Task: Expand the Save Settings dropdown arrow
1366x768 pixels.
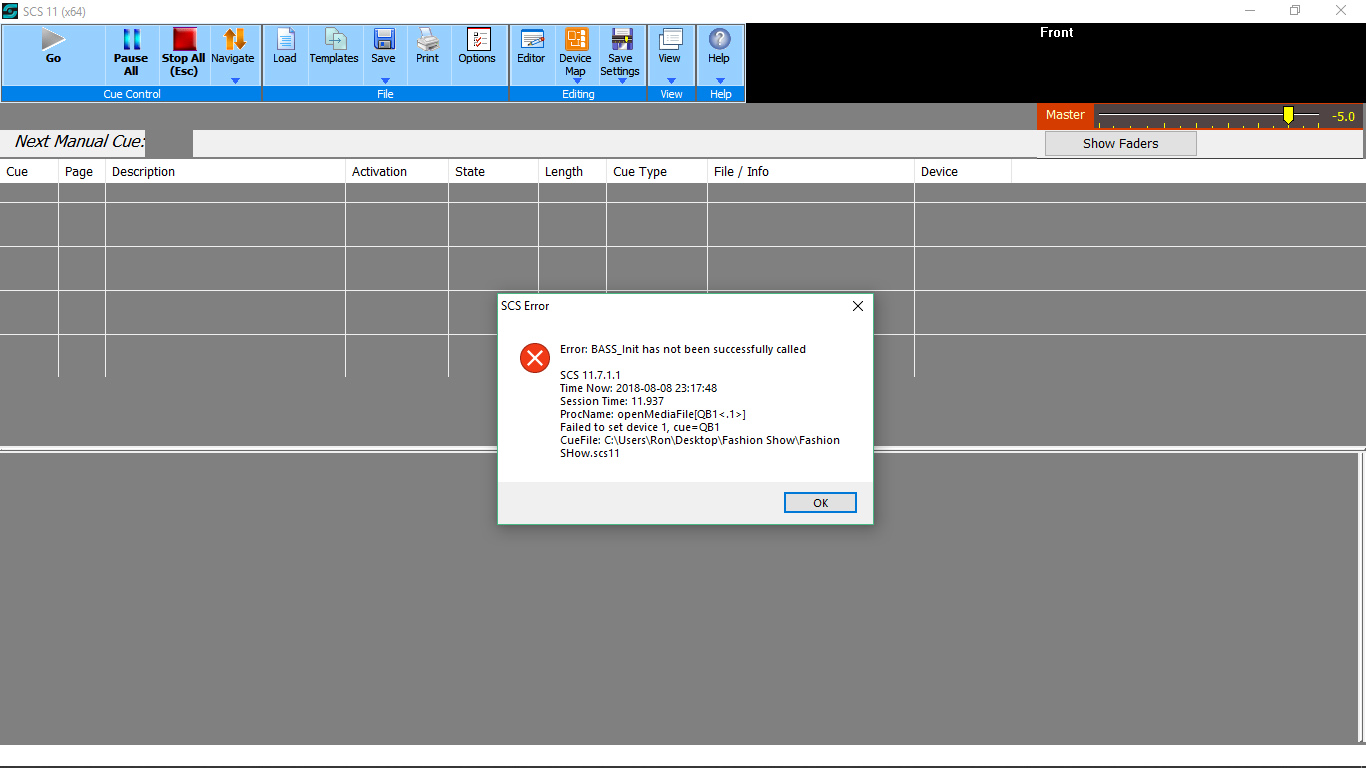Action: coord(621,81)
